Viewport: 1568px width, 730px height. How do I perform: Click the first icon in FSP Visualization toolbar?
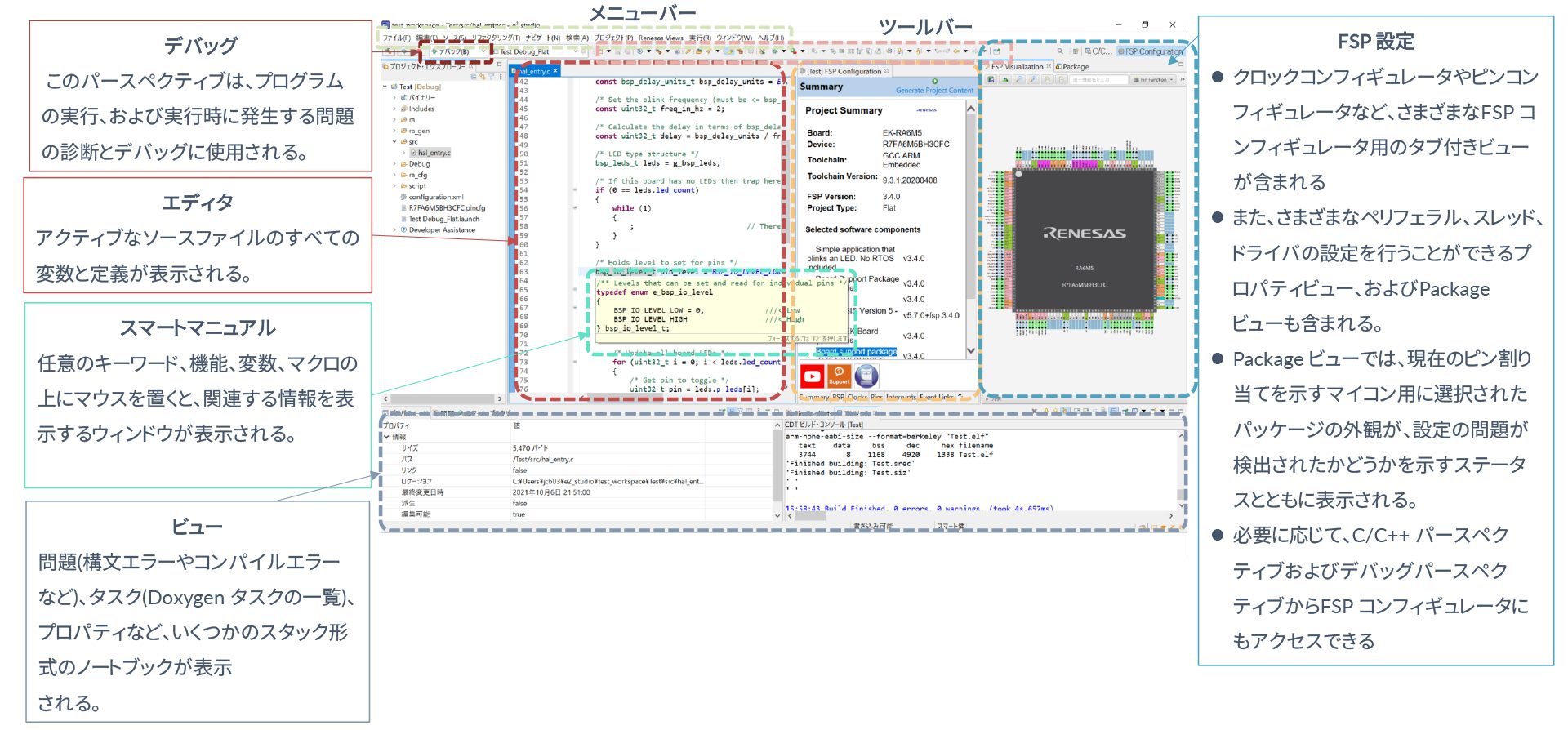[x=991, y=80]
